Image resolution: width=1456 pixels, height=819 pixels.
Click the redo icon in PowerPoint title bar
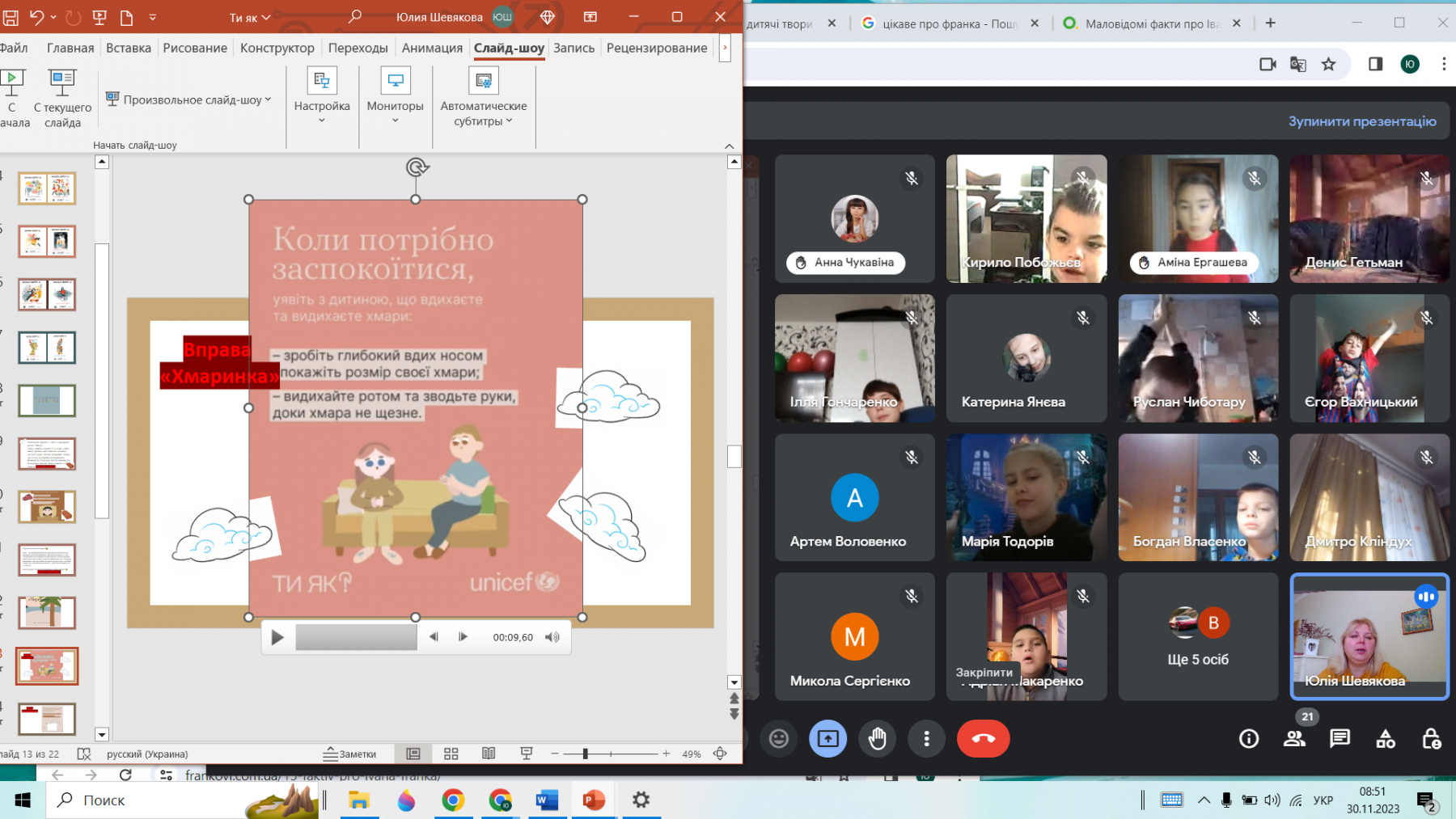[73, 17]
